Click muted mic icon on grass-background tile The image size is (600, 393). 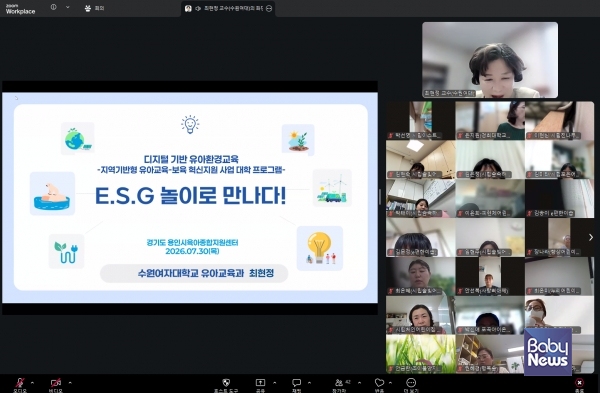click(391, 369)
